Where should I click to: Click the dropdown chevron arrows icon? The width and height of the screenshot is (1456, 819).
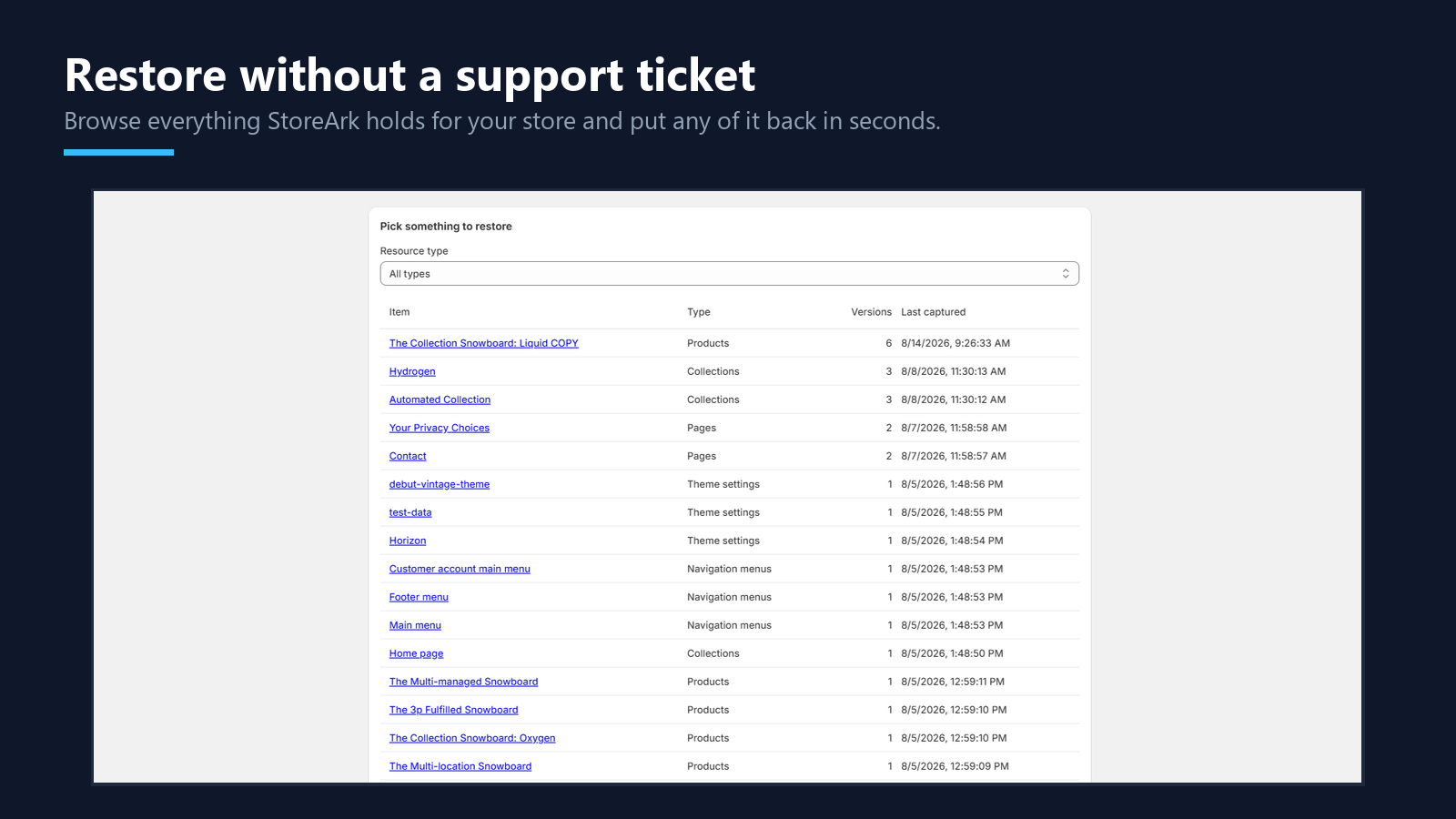(1066, 274)
